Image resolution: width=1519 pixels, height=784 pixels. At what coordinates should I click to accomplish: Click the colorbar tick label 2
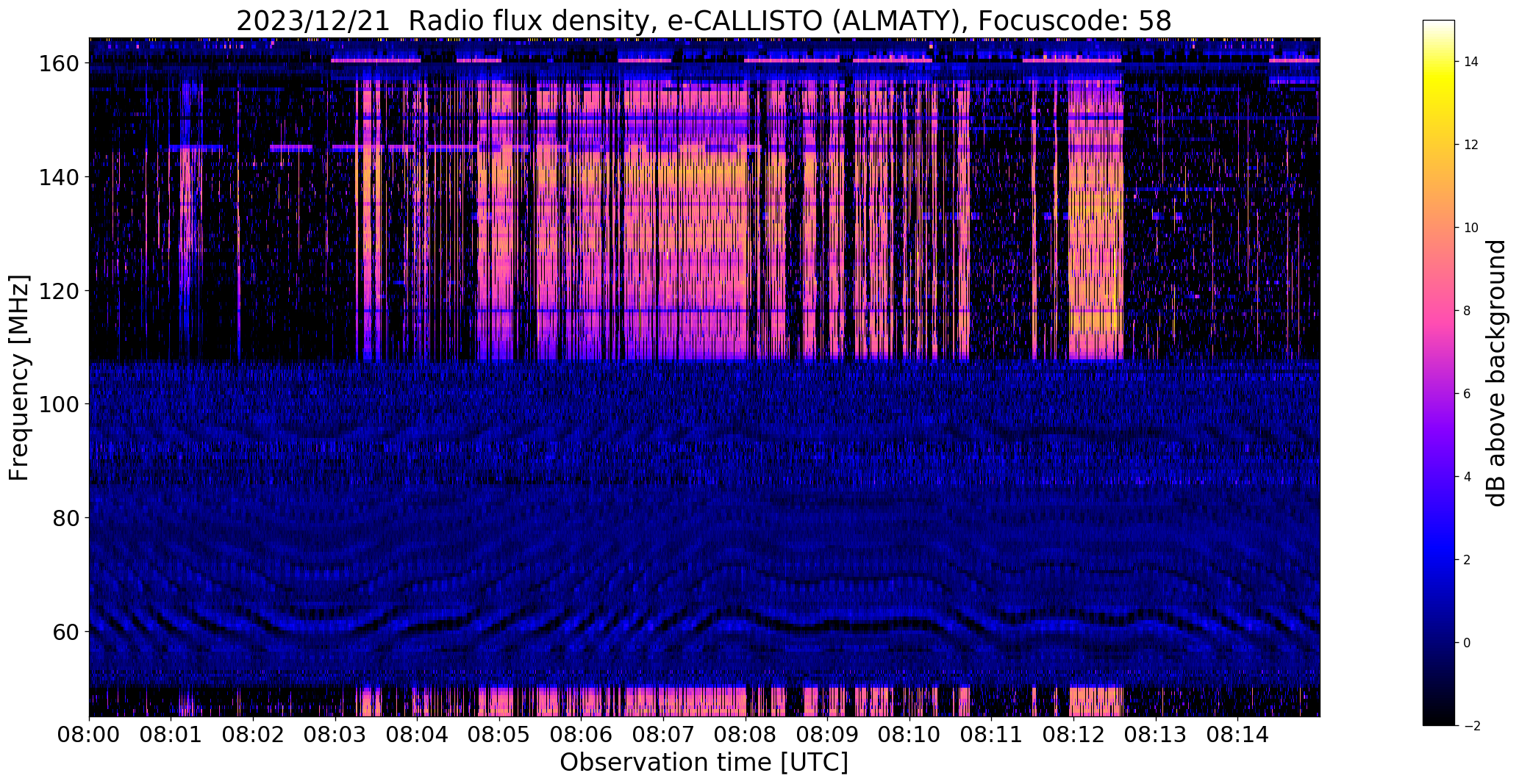point(1468,560)
